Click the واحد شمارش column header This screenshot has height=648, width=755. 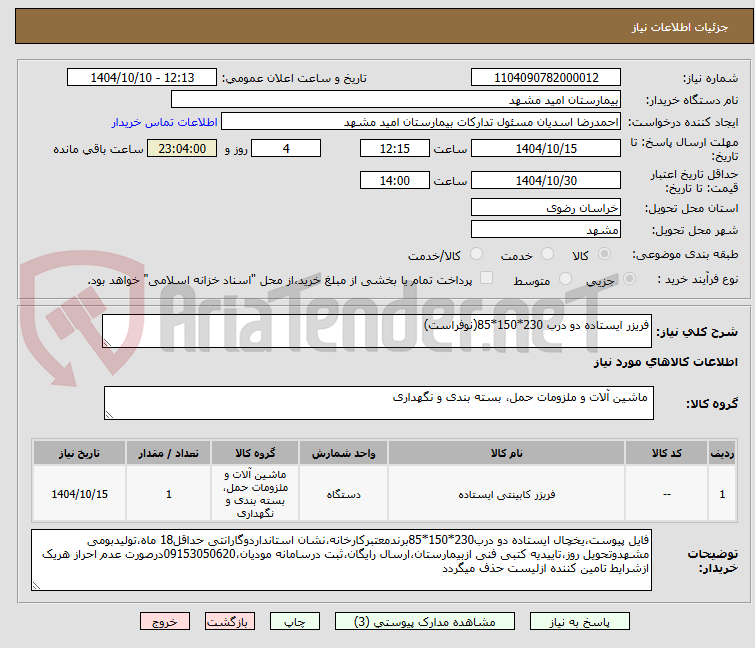(x=343, y=453)
